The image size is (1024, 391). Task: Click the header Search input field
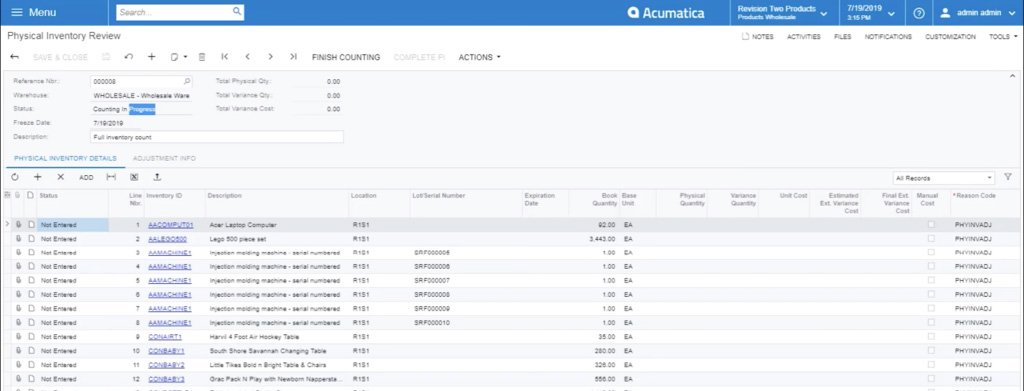click(x=173, y=12)
